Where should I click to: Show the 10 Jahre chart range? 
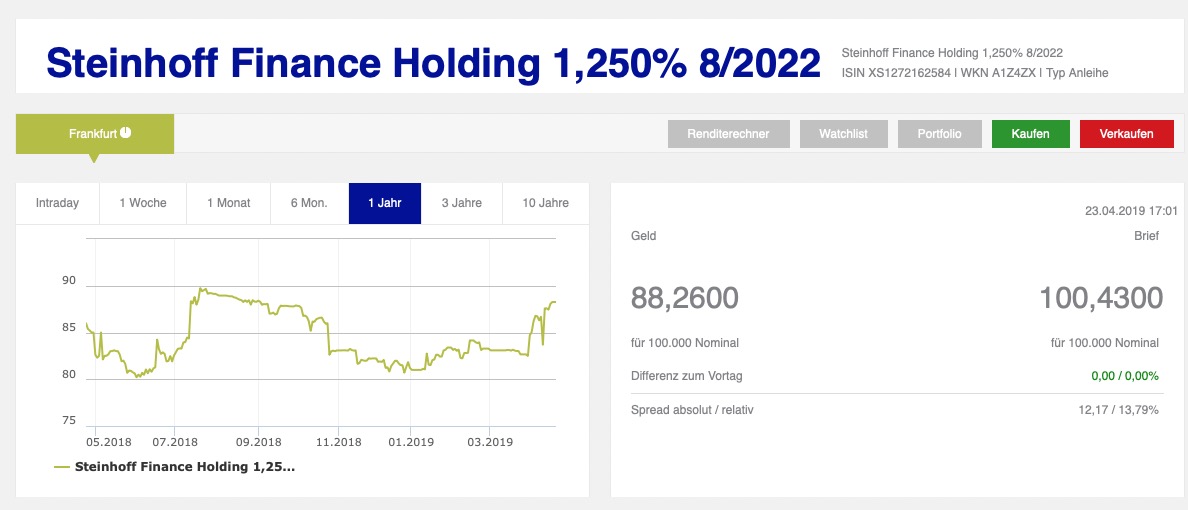546,203
